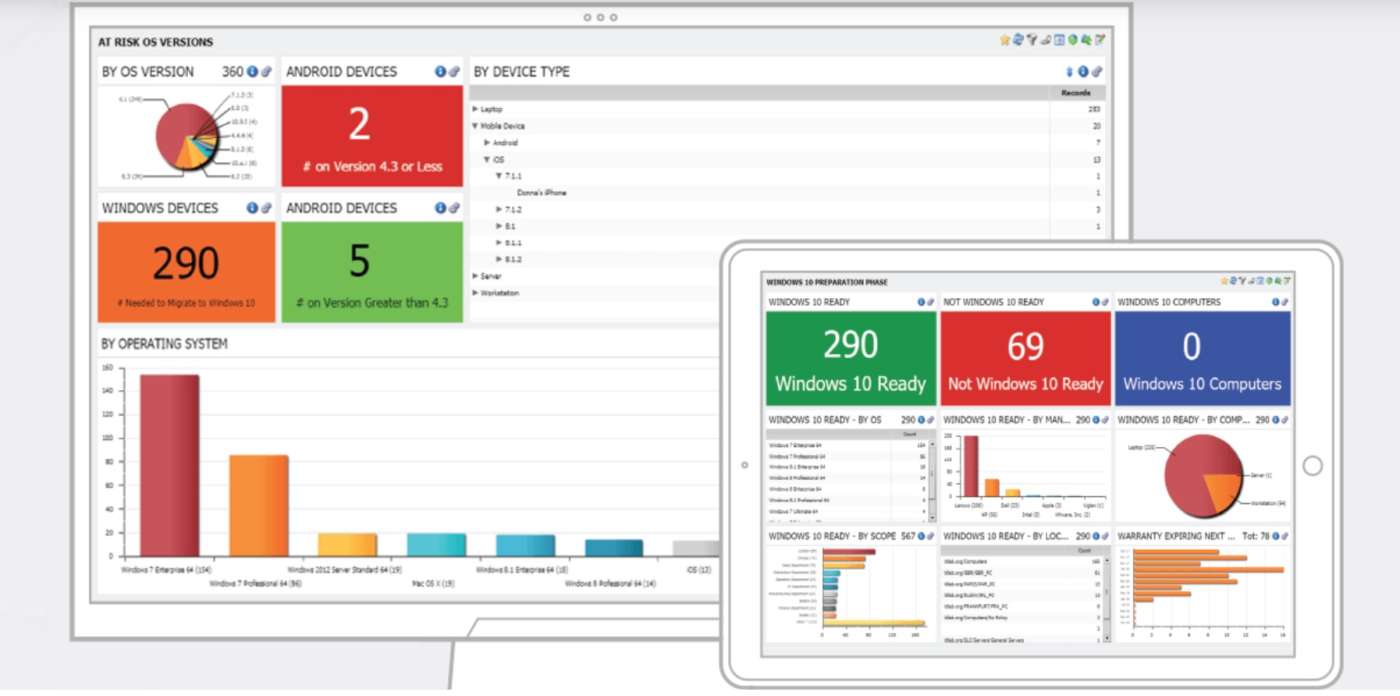Collapse the iOS 7.1.1 version node
1400x696 pixels.
point(500,176)
